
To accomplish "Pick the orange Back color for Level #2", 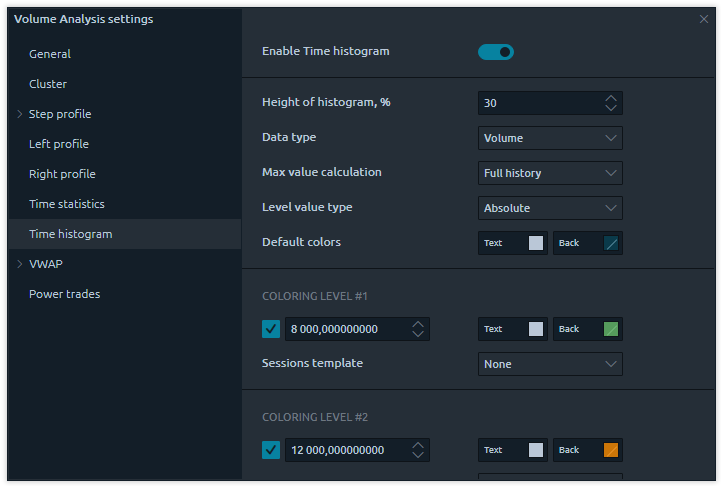I will point(611,450).
